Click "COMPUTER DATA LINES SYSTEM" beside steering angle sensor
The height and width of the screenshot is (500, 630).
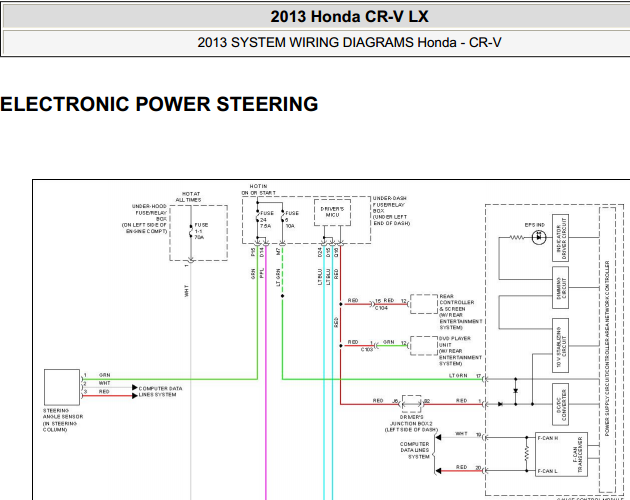click(x=160, y=391)
